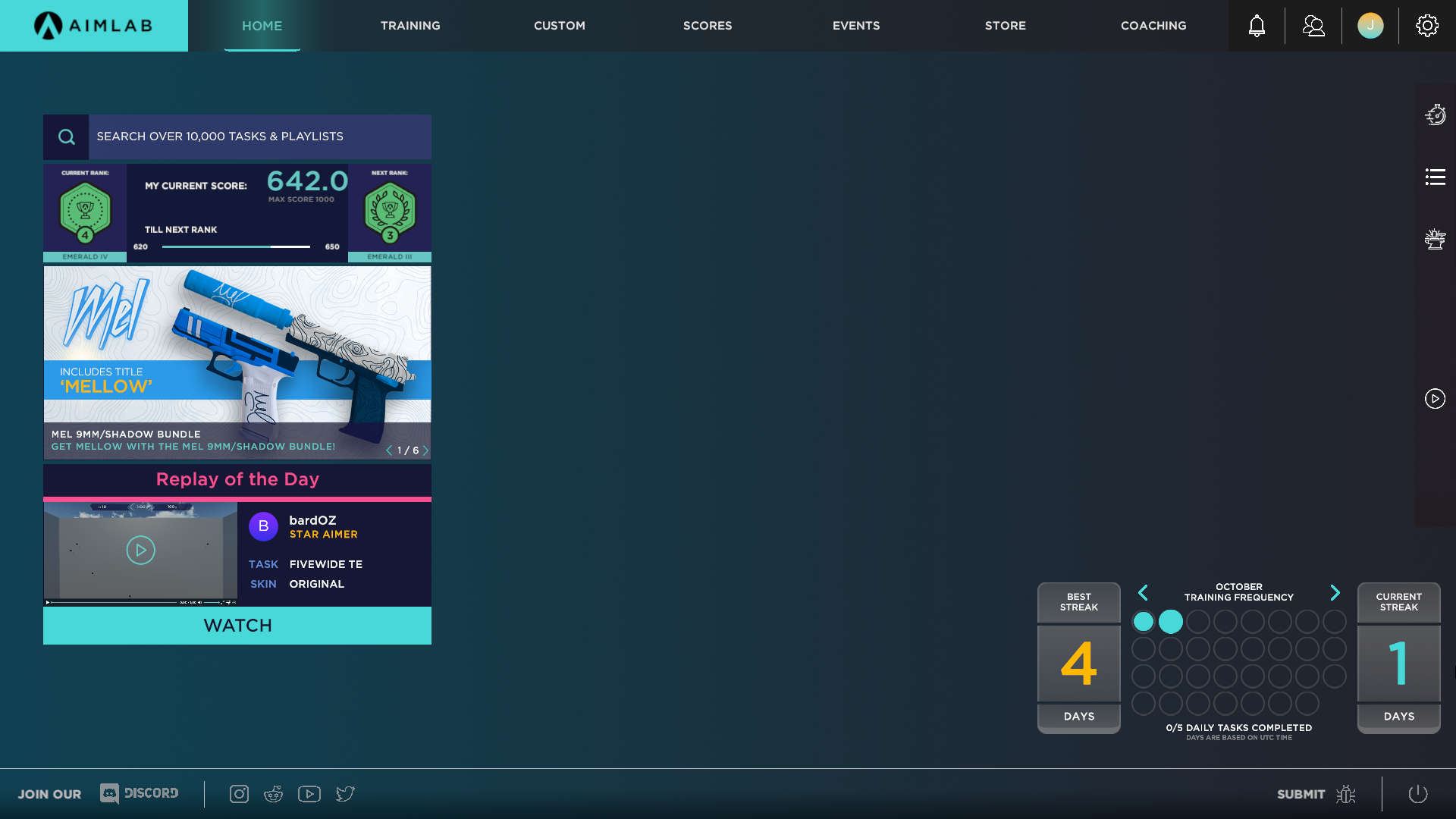This screenshot has height=819, width=1456.
Task: Open the Twitter icon
Action: point(345,793)
